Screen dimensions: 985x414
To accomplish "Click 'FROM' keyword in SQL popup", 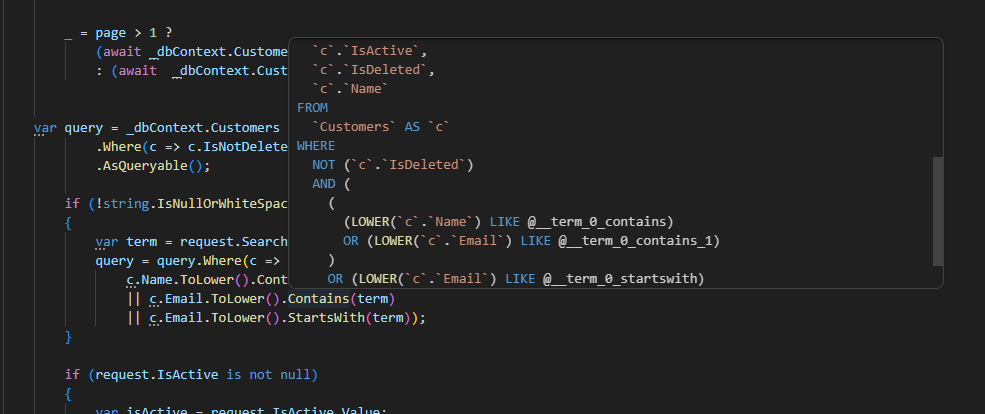I will pyautogui.click(x=312, y=108).
